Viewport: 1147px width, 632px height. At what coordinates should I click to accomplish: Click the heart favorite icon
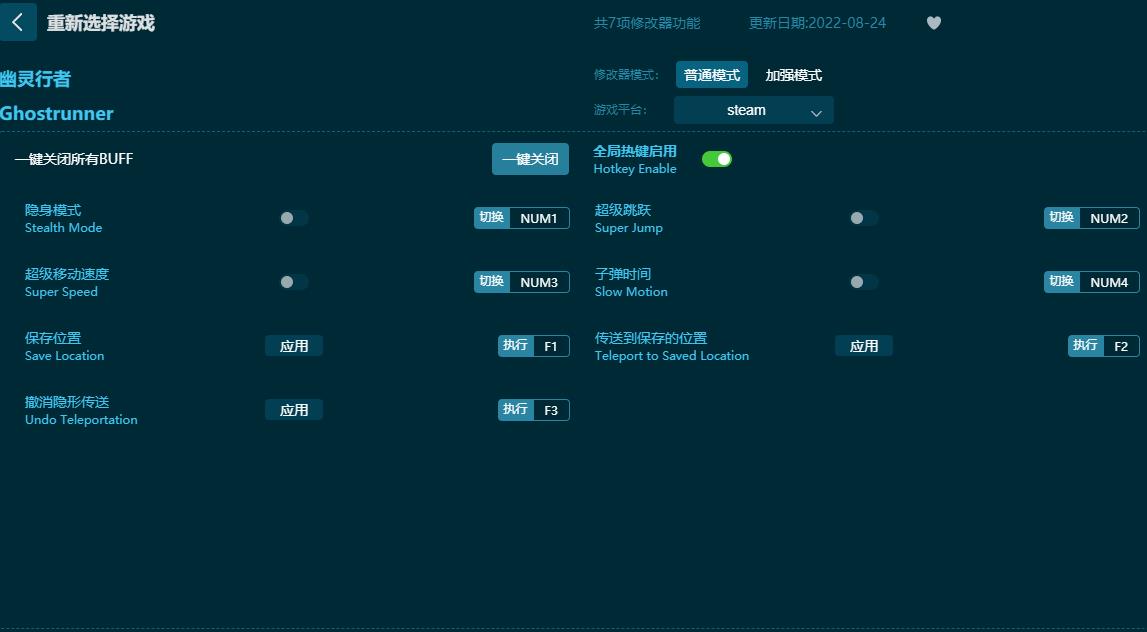point(933,23)
